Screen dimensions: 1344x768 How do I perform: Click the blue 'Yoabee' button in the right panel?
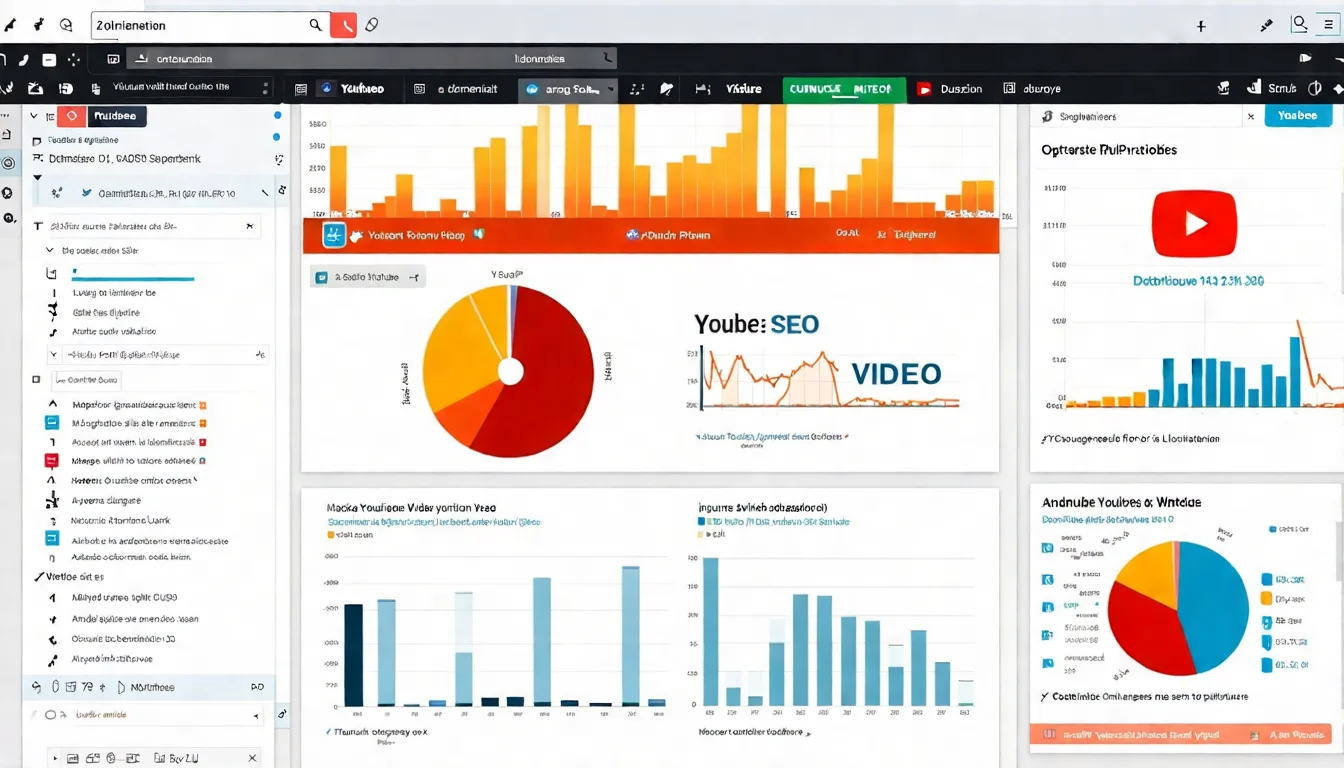click(x=1297, y=115)
